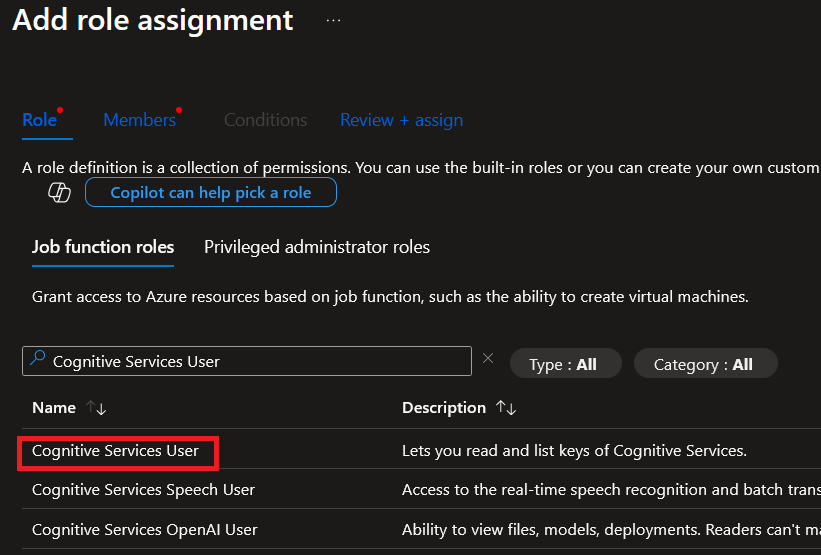Open the Role tab
The image size is (821, 555).
tap(40, 120)
